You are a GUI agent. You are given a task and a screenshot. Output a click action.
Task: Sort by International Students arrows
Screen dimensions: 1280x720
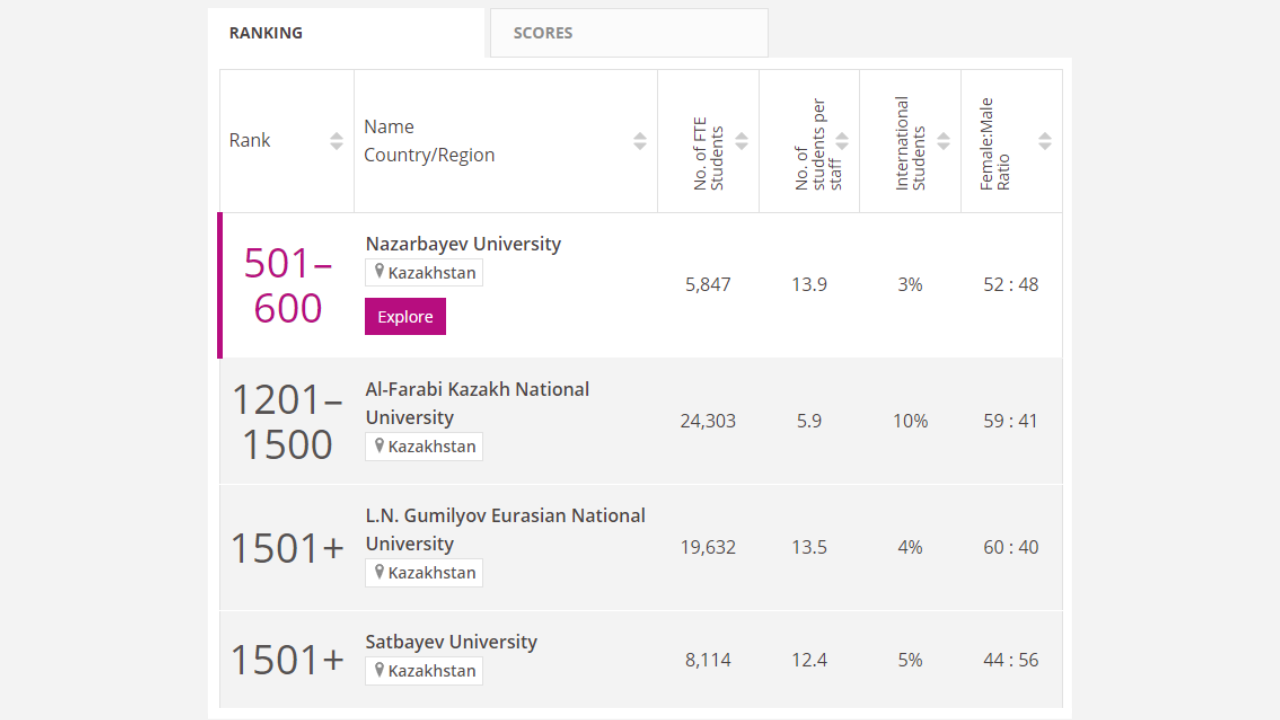943,141
